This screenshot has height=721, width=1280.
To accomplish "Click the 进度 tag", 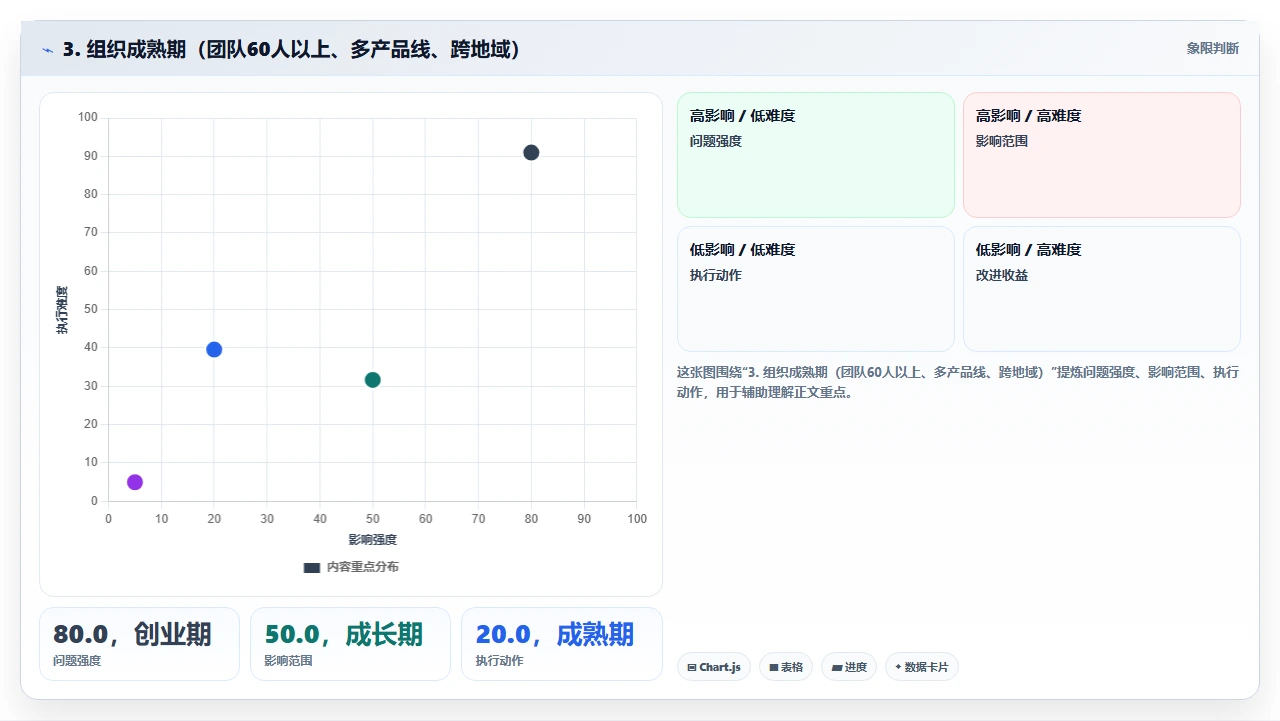I will click(x=849, y=667).
